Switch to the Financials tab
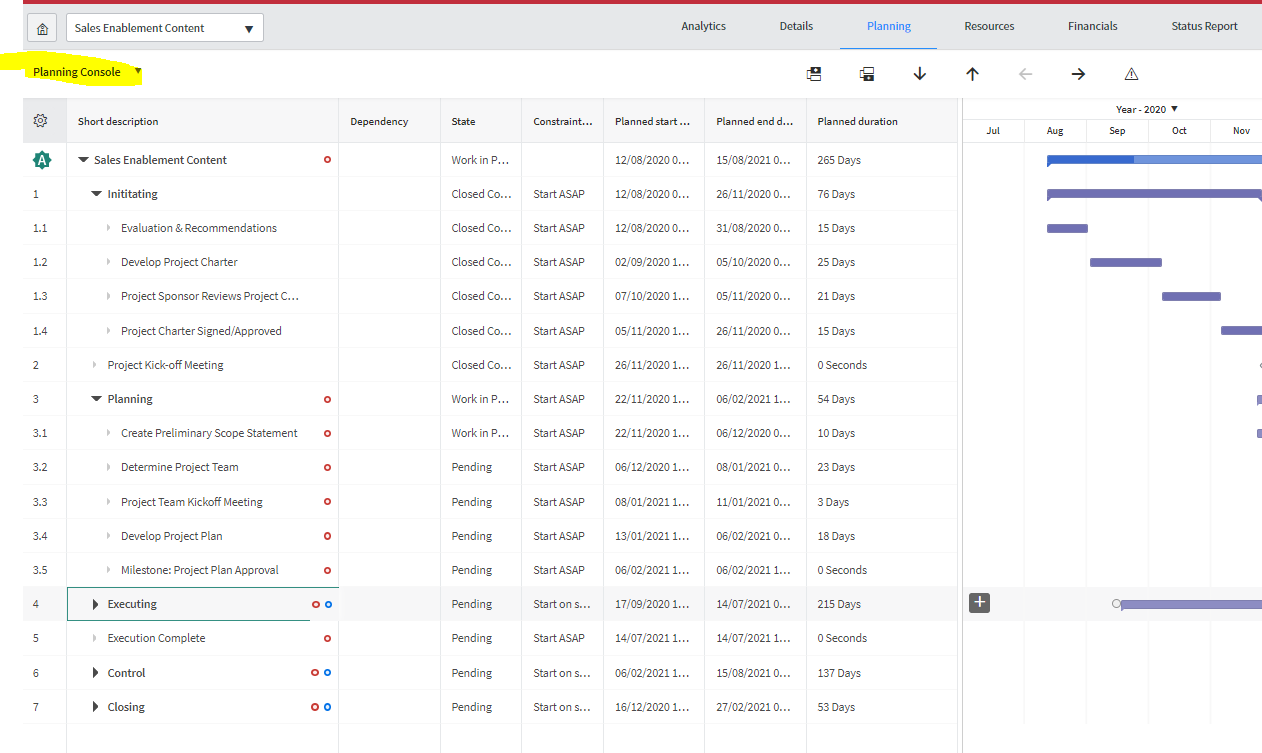 click(x=1092, y=26)
